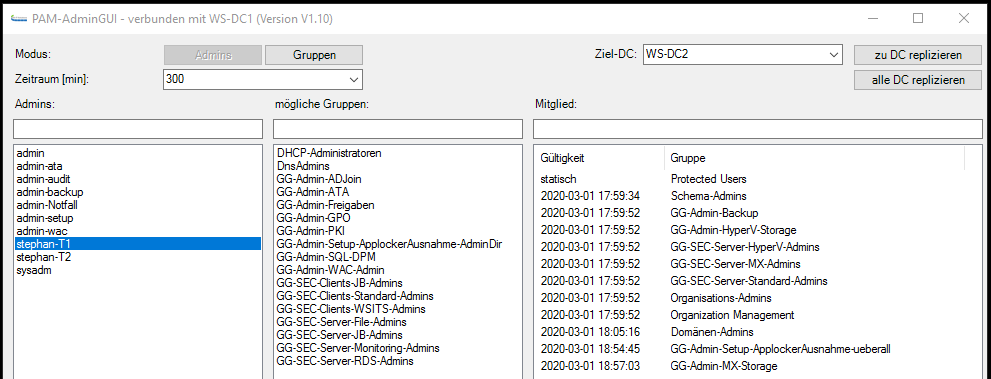The height and width of the screenshot is (379, 991).
Task: Select group 'GG-SEC-Clients-JB-Admins'
Action: point(398,283)
